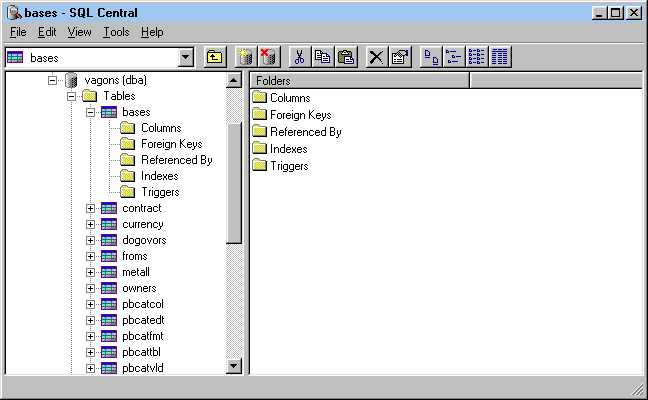Click the Tables folder icon in tree
Image resolution: width=648 pixels, height=400 pixels.
tap(90, 96)
